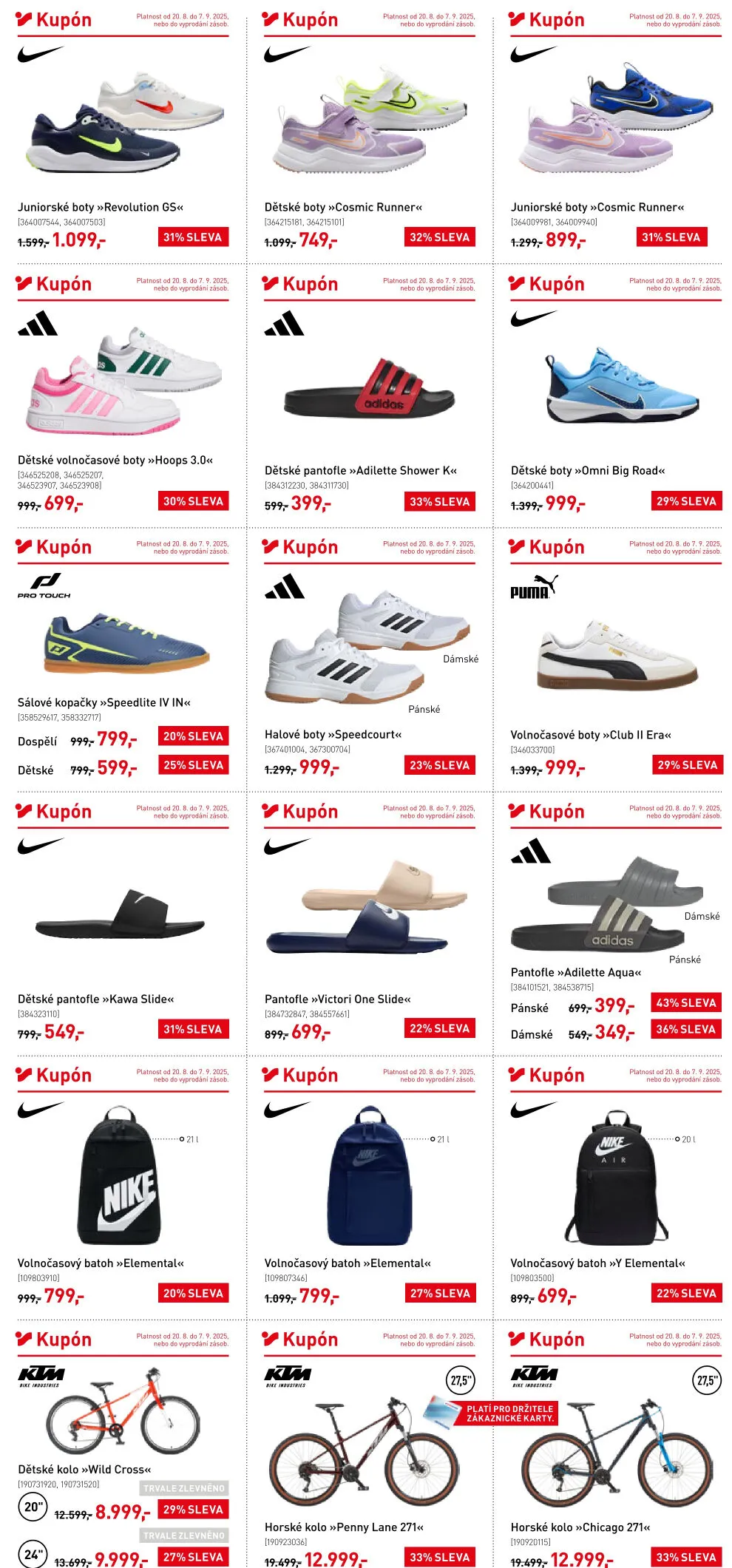
Task: Click the Puma logo above Club II Era
Action: [533, 586]
